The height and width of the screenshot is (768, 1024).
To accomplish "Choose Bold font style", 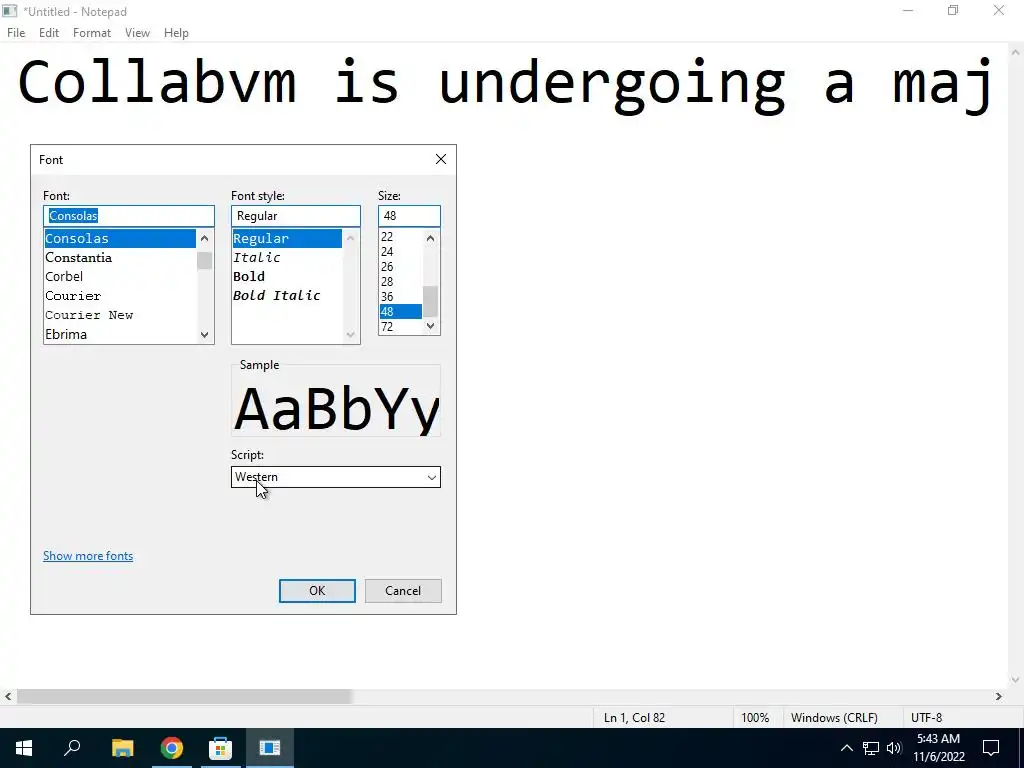I will coord(287,276).
